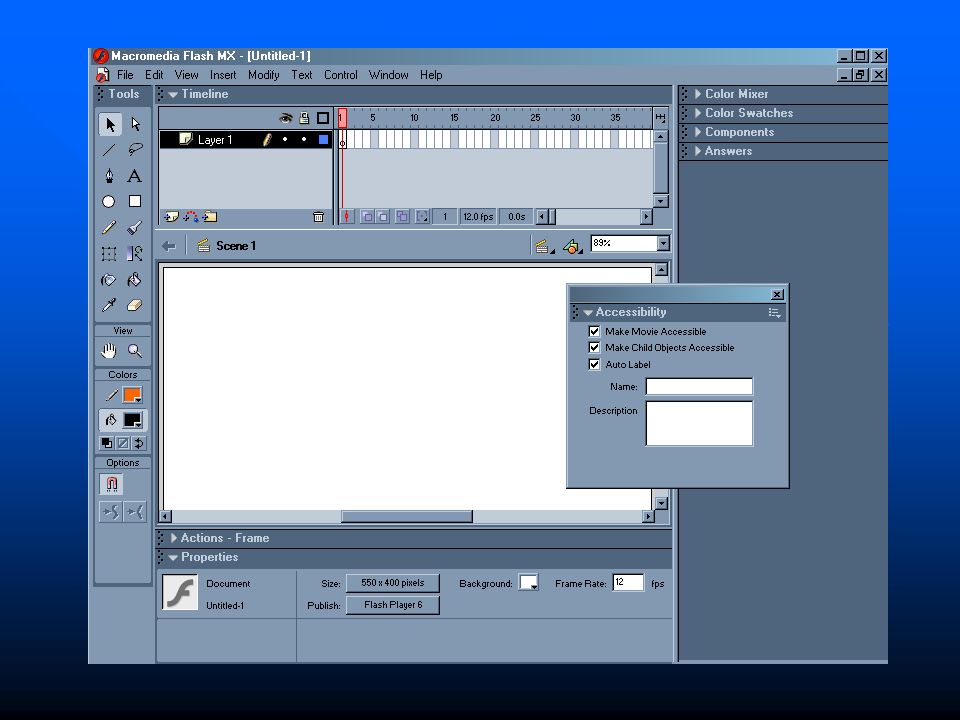This screenshot has width=960, height=720.
Task: Open the stage zoom percentage dropdown
Action: pyautogui.click(x=663, y=244)
